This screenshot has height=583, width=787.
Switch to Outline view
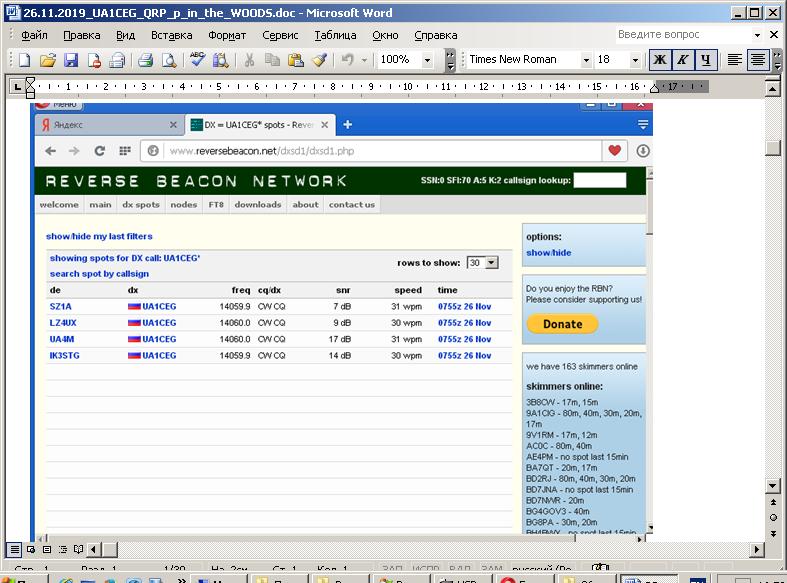pos(63,549)
